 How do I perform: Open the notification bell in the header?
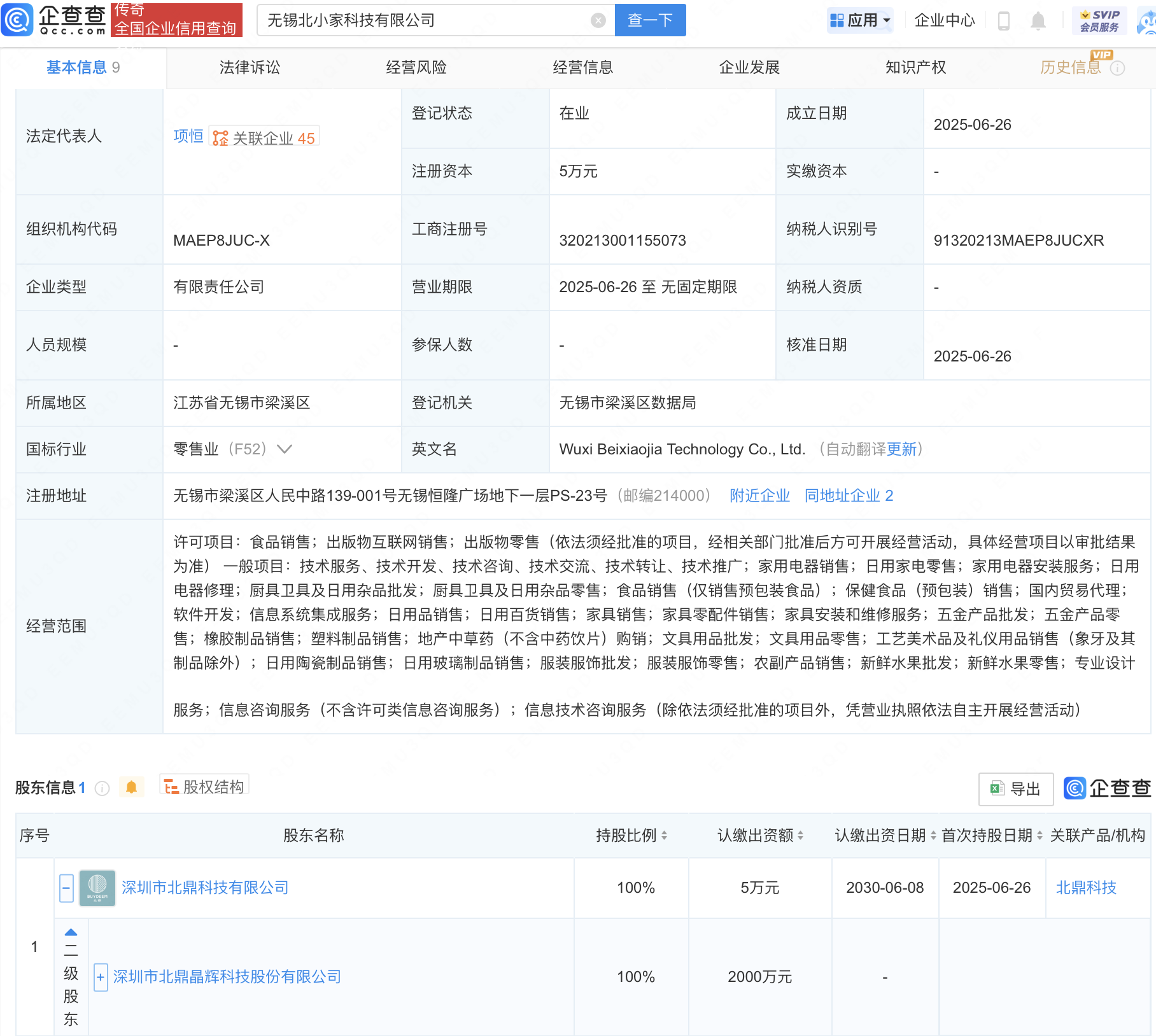[x=1038, y=21]
